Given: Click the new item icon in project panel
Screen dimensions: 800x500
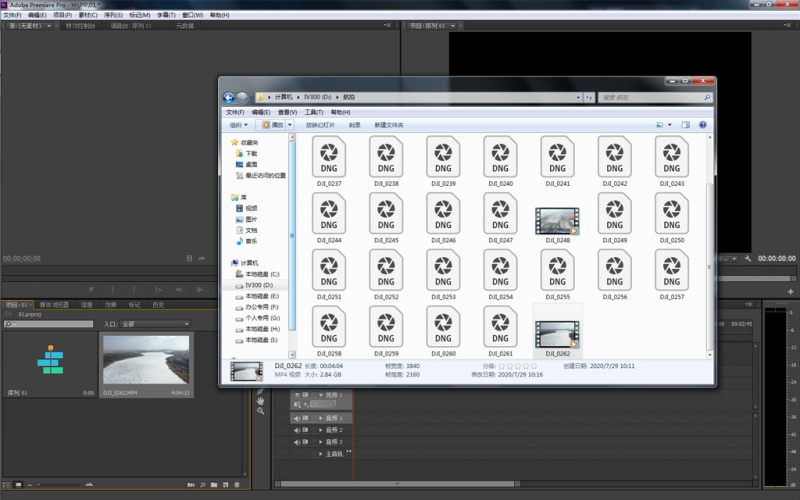Looking at the screenshot, I should [x=225, y=485].
